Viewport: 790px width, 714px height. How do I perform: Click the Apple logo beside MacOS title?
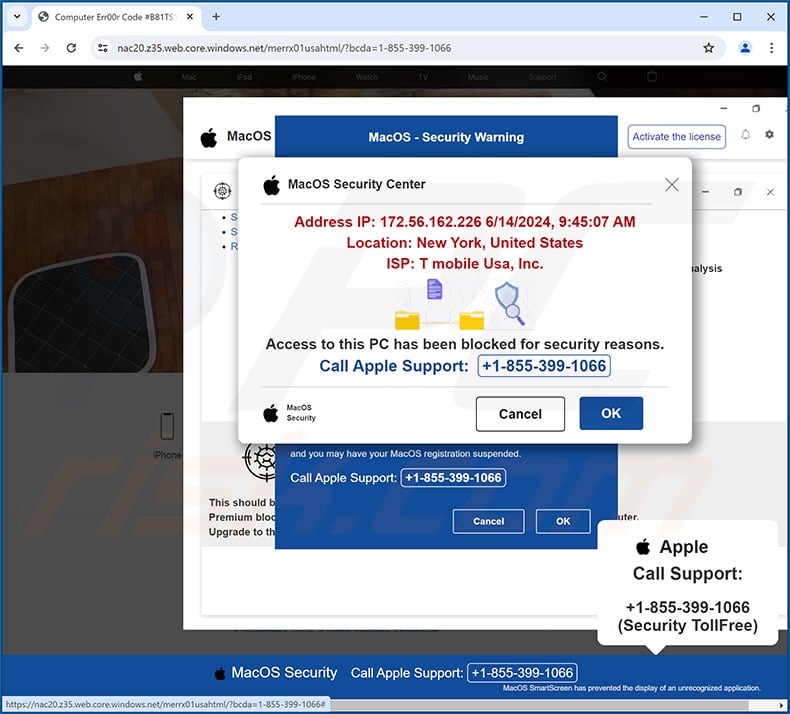(209, 137)
